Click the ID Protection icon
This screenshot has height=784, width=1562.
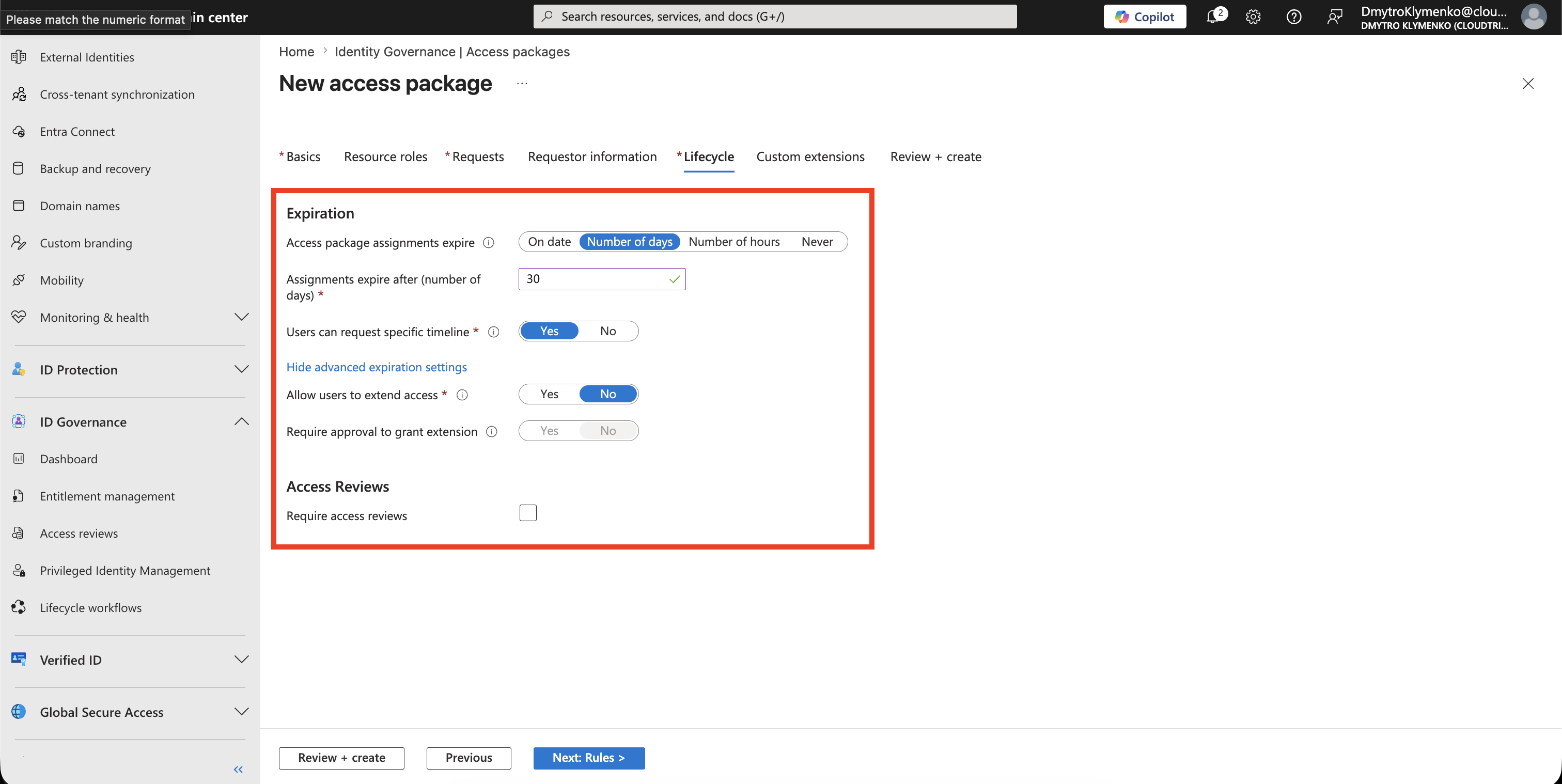pos(19,369)
